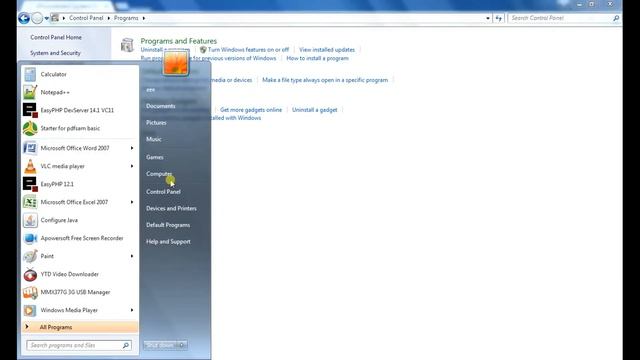Click Programs in the breadcrumb

126,18
